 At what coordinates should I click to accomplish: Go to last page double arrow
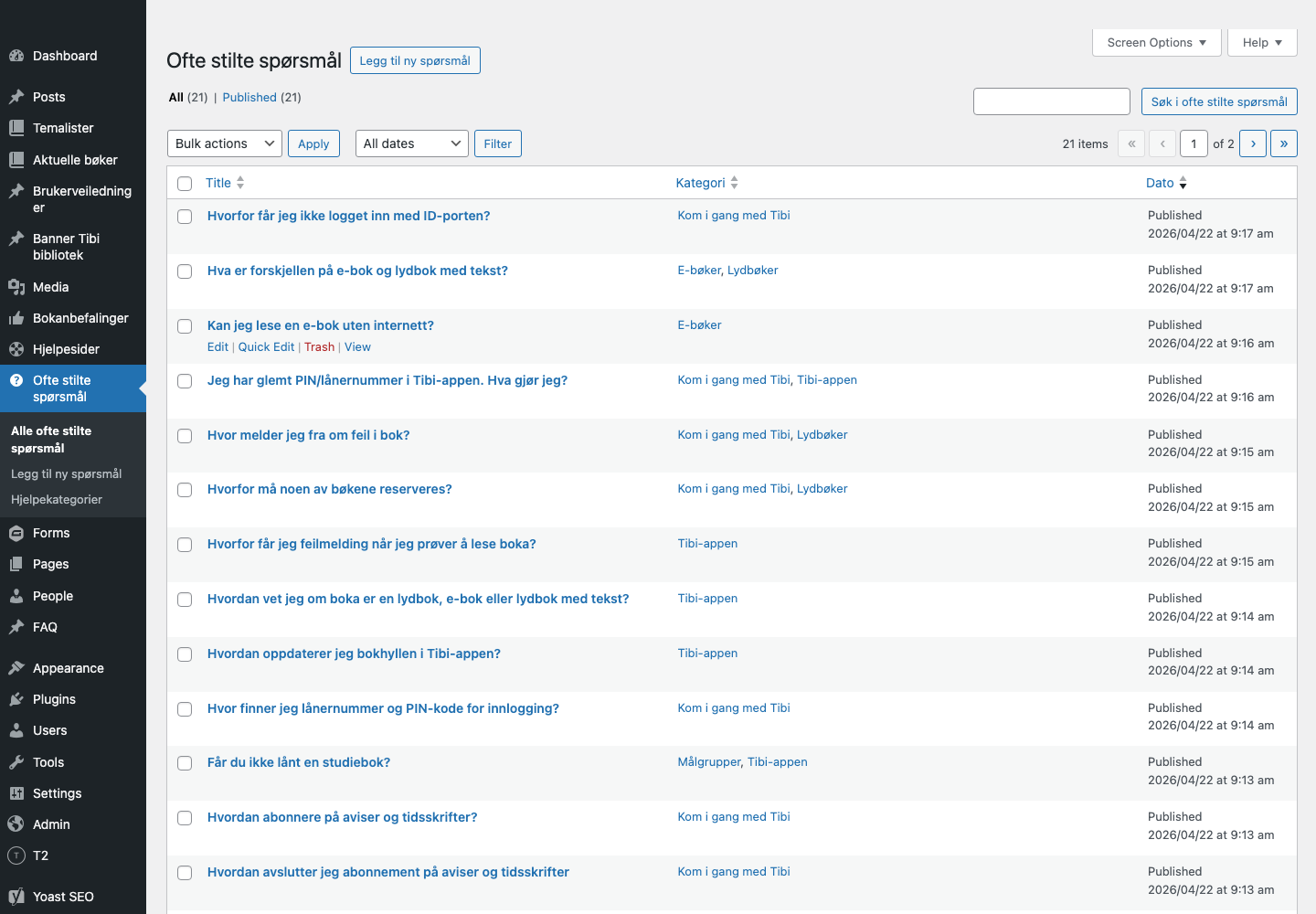coord(1284,143)
